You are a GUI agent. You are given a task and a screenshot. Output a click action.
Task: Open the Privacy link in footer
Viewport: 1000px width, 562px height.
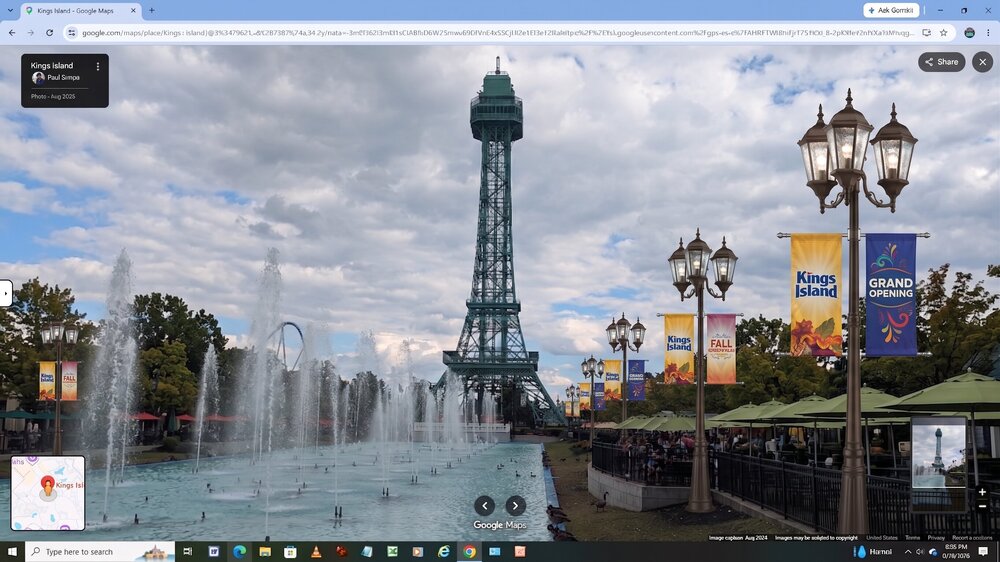(936, 538)
